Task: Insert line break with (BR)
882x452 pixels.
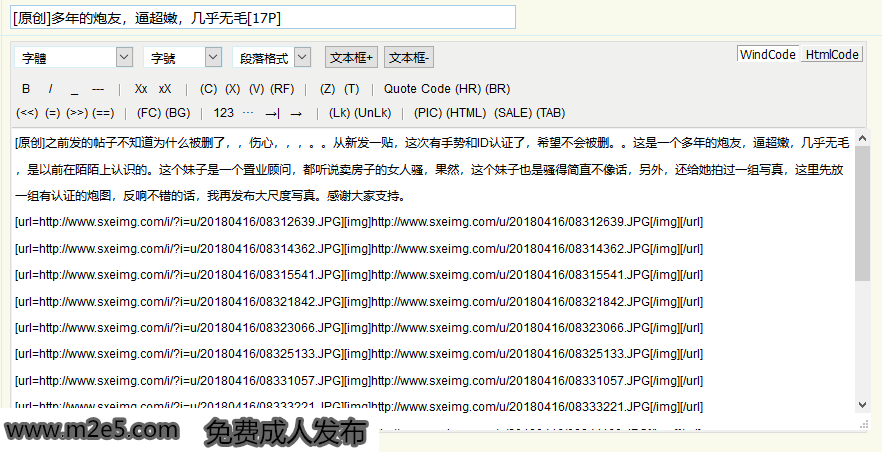Action: click(x=497, y=89)
